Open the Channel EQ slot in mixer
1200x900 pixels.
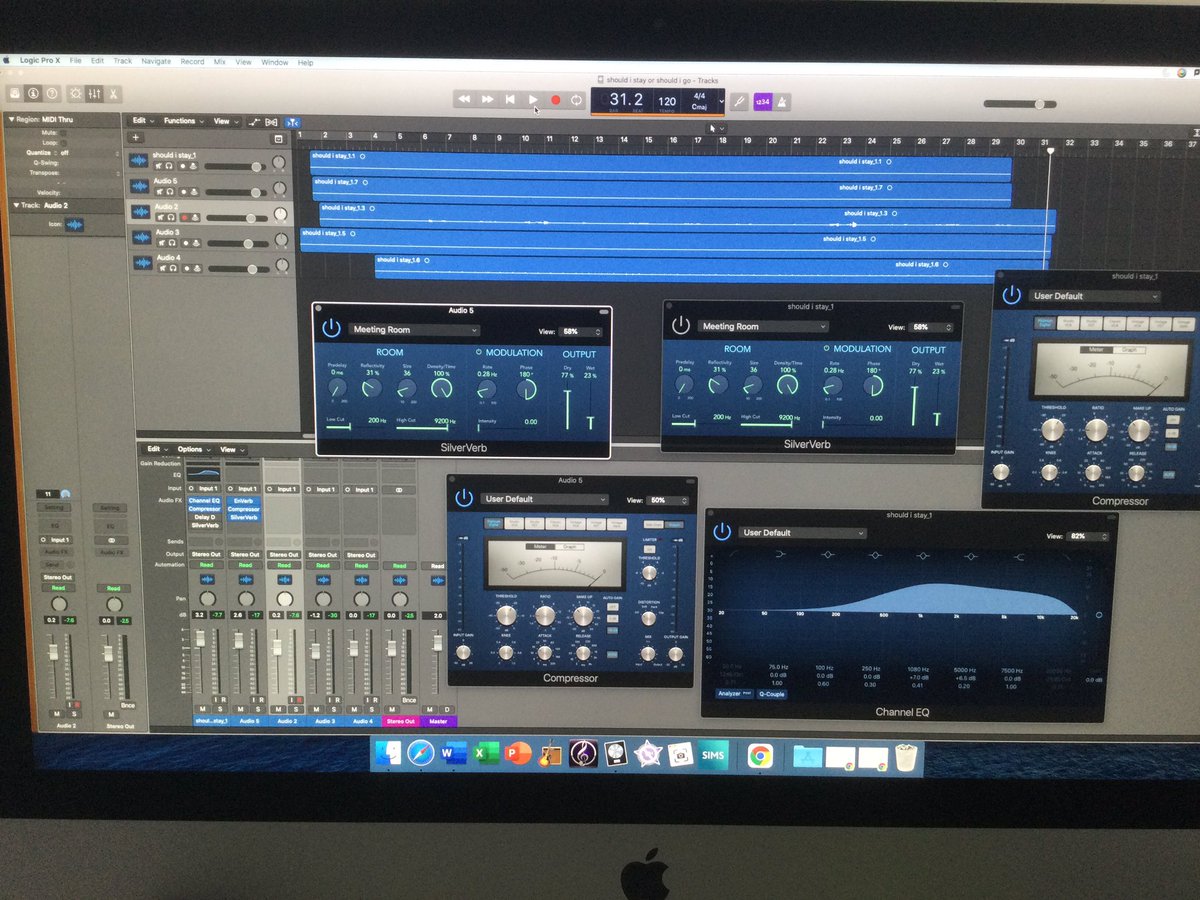pyautogui.click(x=204, y=499)
